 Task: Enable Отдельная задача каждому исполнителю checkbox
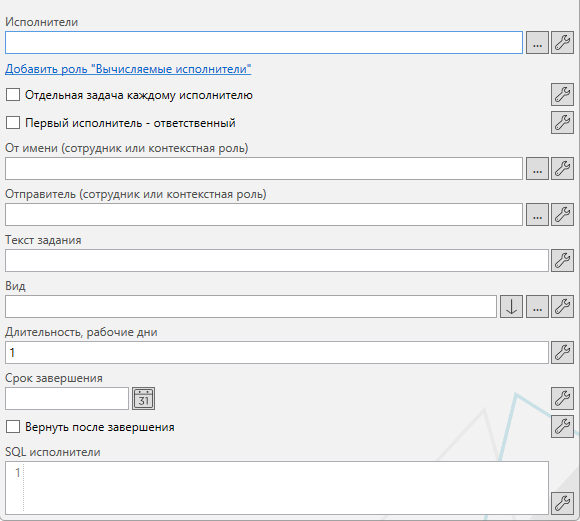13,95
